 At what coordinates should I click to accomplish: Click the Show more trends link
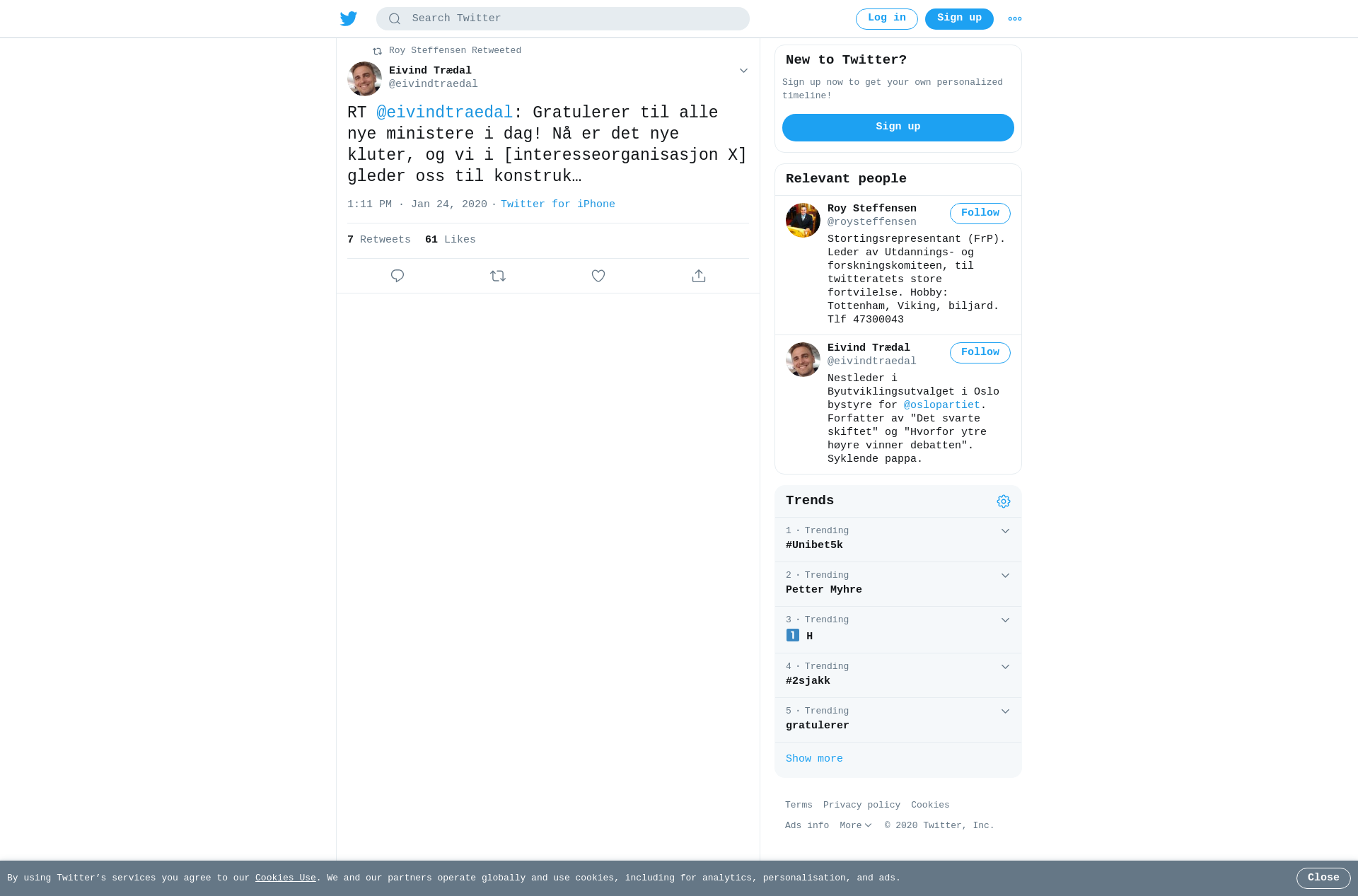814,759
